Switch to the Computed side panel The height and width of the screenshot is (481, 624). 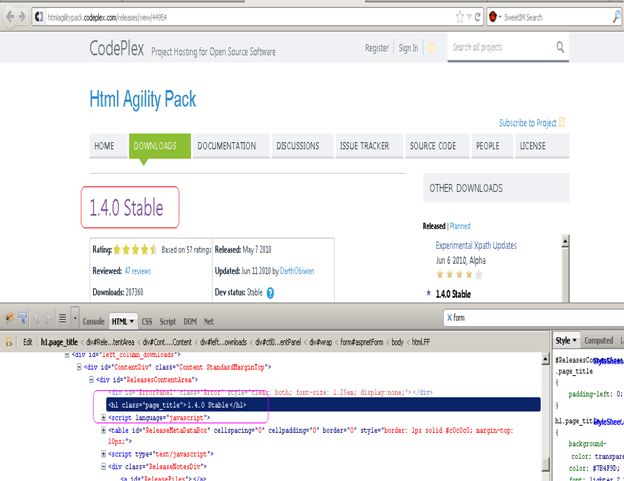click(x=599, y=341)
